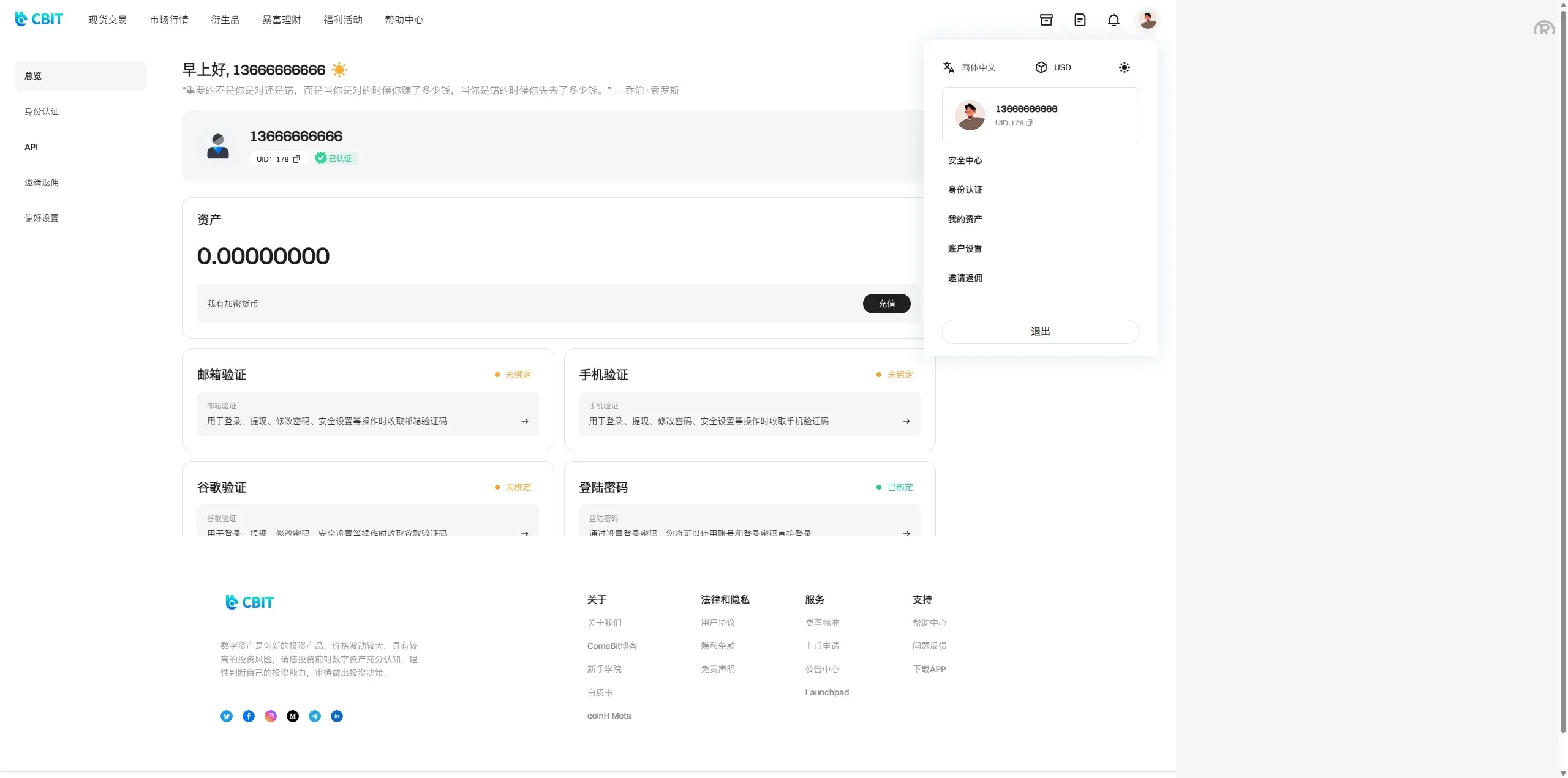Viewport: 1568px width, 778px height.
Task: Expand the 邮箱验证 card arrow
Action: click(x=526, y=421)
